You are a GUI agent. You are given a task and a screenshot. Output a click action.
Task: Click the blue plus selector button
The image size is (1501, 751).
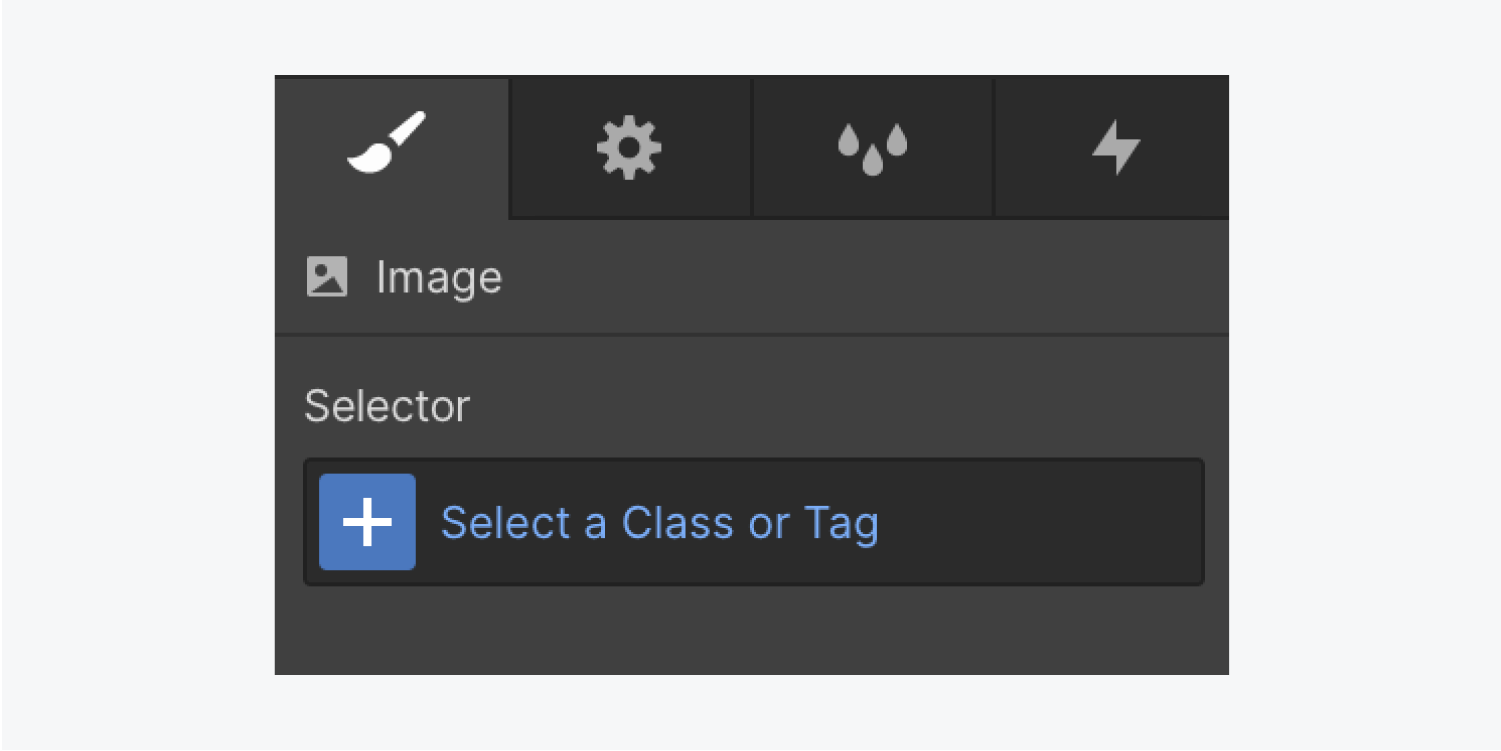click(x=367, y=522)
